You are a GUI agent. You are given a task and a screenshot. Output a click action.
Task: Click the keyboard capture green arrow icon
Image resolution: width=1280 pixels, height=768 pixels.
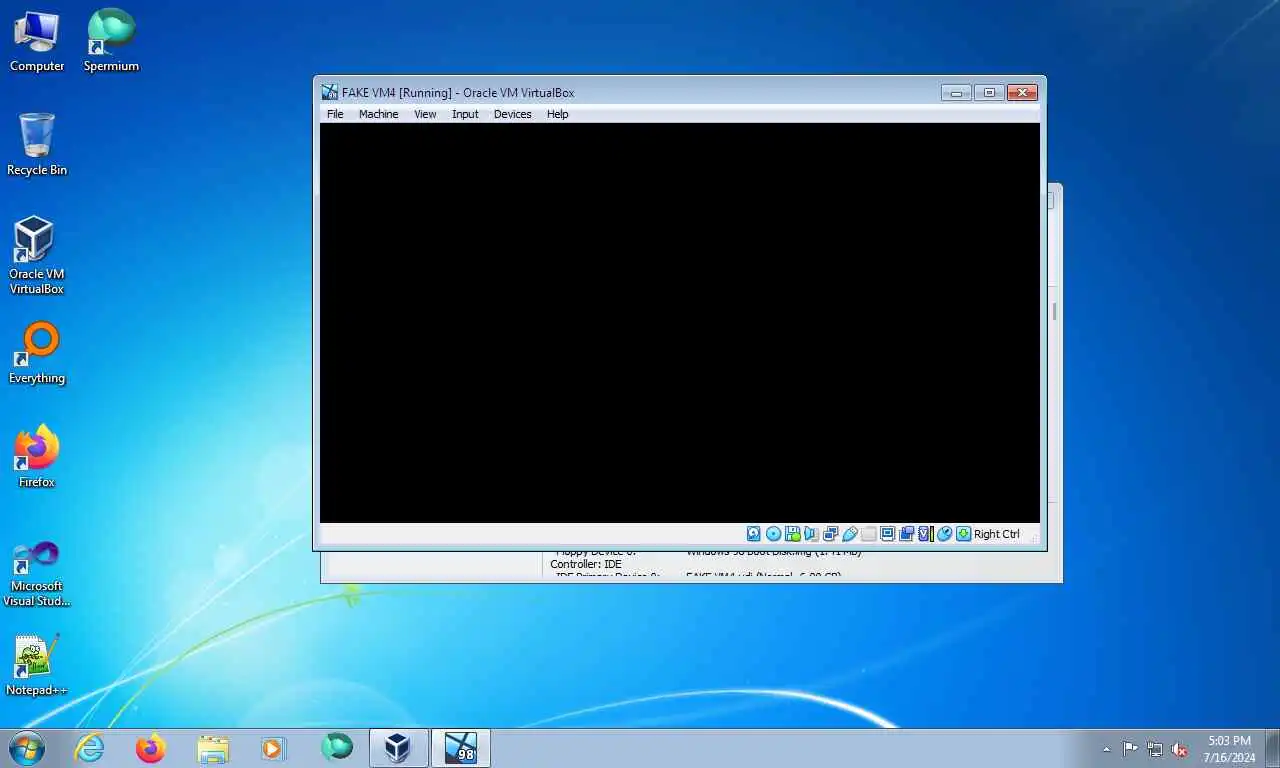coord(963,534)
